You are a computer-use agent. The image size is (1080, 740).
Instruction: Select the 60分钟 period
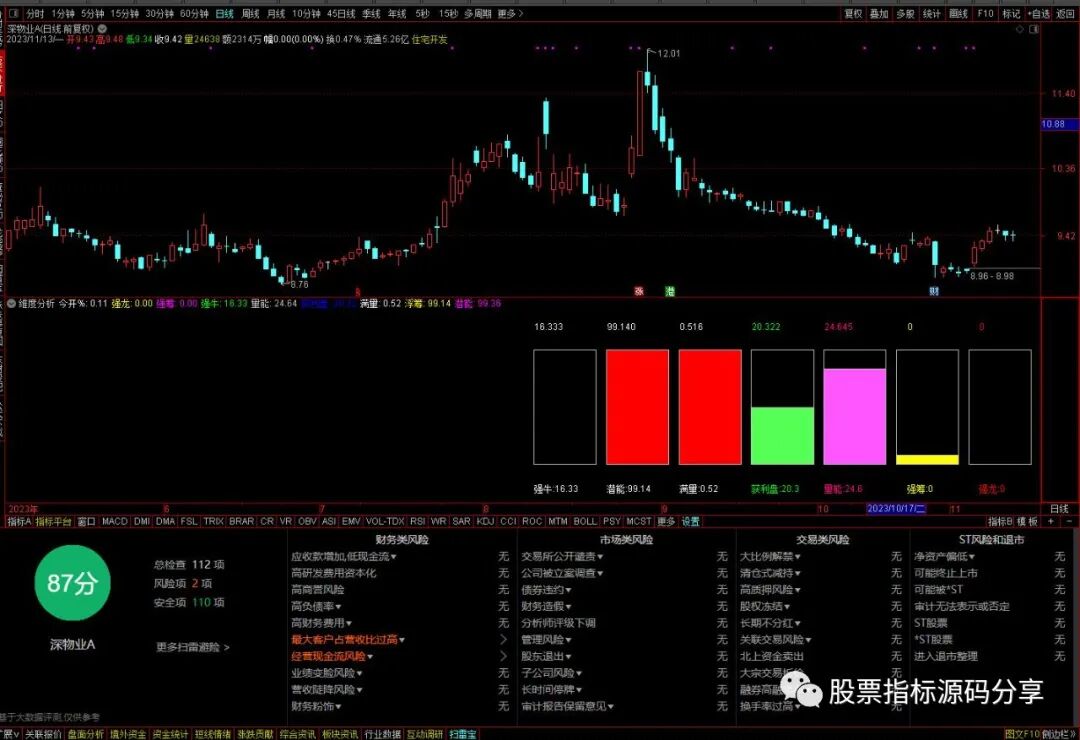(x=194, y=13)
